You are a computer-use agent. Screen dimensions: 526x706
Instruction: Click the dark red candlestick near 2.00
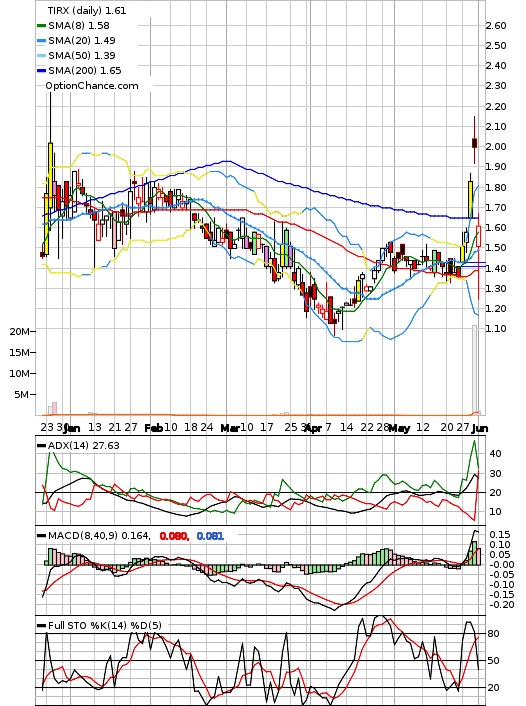pyautogui.click(x=474, y=143)
